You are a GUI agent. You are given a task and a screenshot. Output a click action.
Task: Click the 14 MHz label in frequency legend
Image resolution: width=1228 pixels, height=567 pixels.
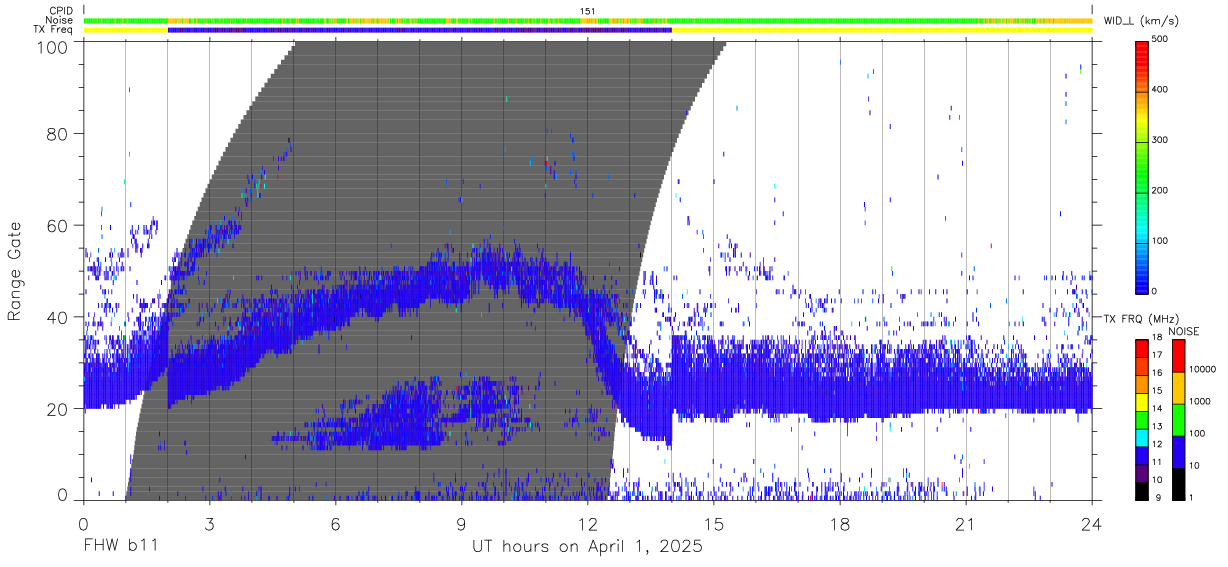(1156, 409)
